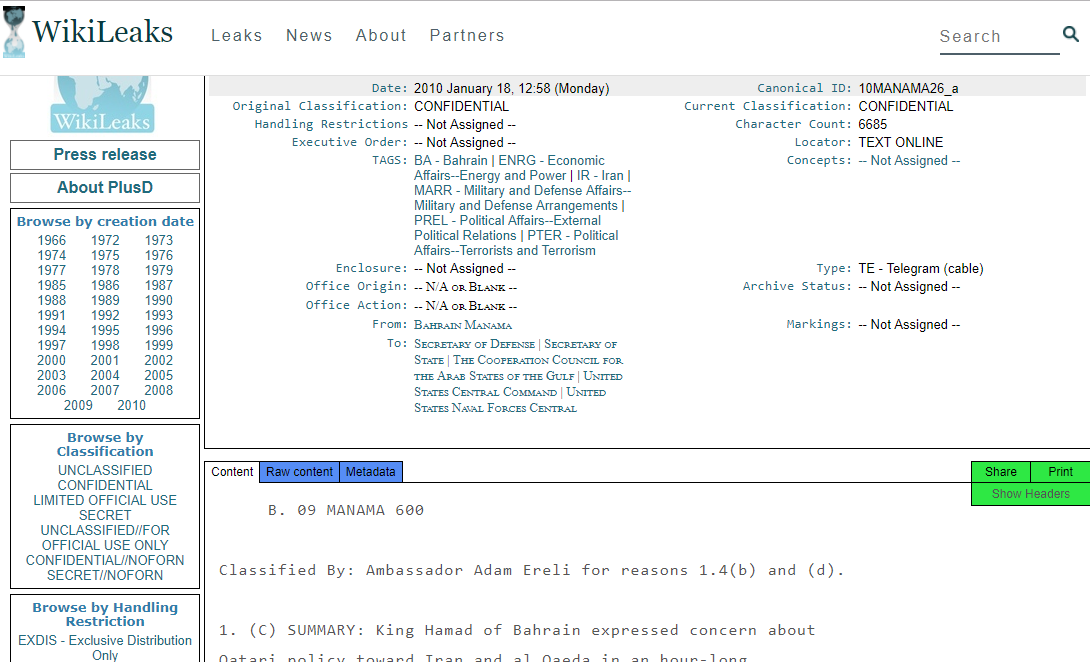The height and width of the screenshot is (662, 1090).
Task: Open the News menu item
Action: click(309, 35)
